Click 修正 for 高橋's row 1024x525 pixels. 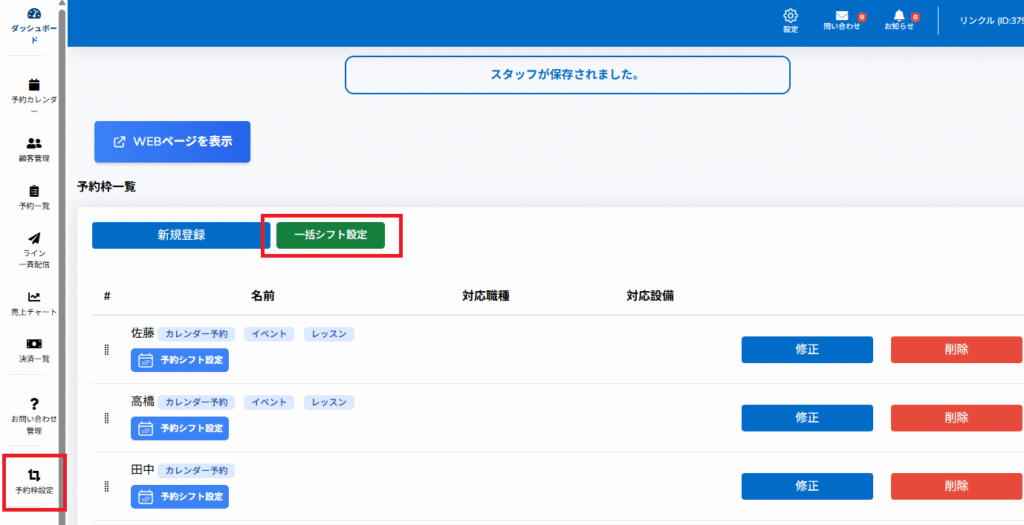click(x=806, y=418)
